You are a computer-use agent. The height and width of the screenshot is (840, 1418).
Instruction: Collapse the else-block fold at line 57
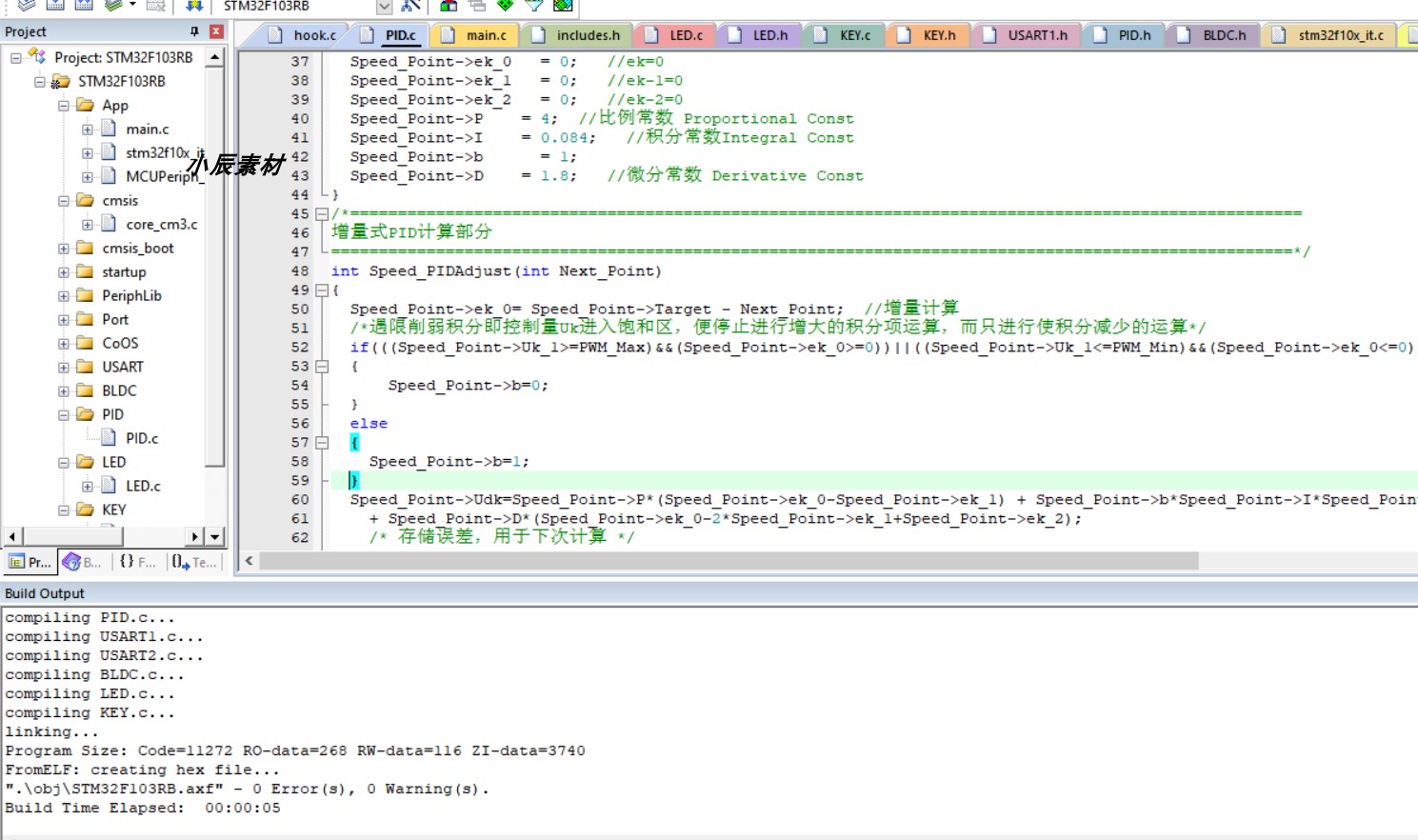coord(322,442)
